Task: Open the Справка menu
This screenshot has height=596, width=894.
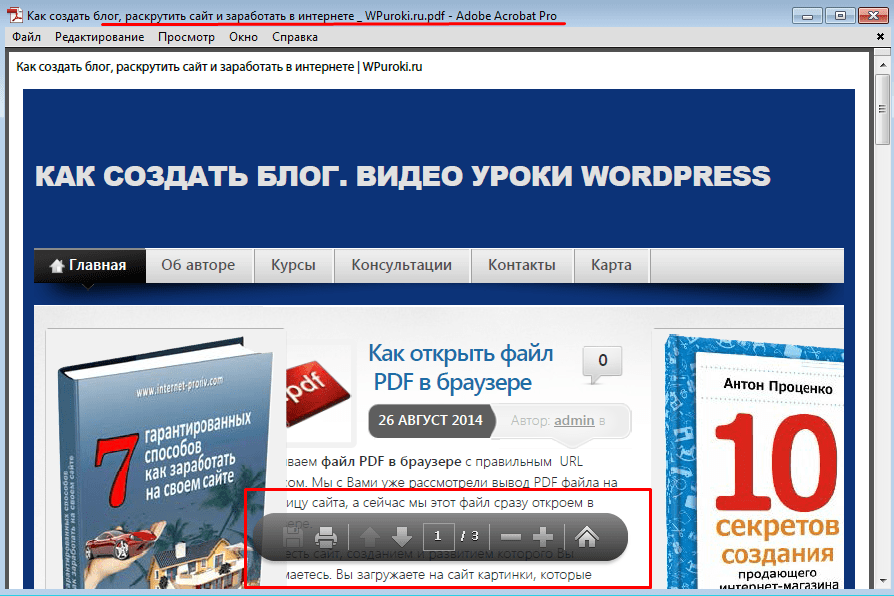Action: pyautogui.click(x=295, y=37)
